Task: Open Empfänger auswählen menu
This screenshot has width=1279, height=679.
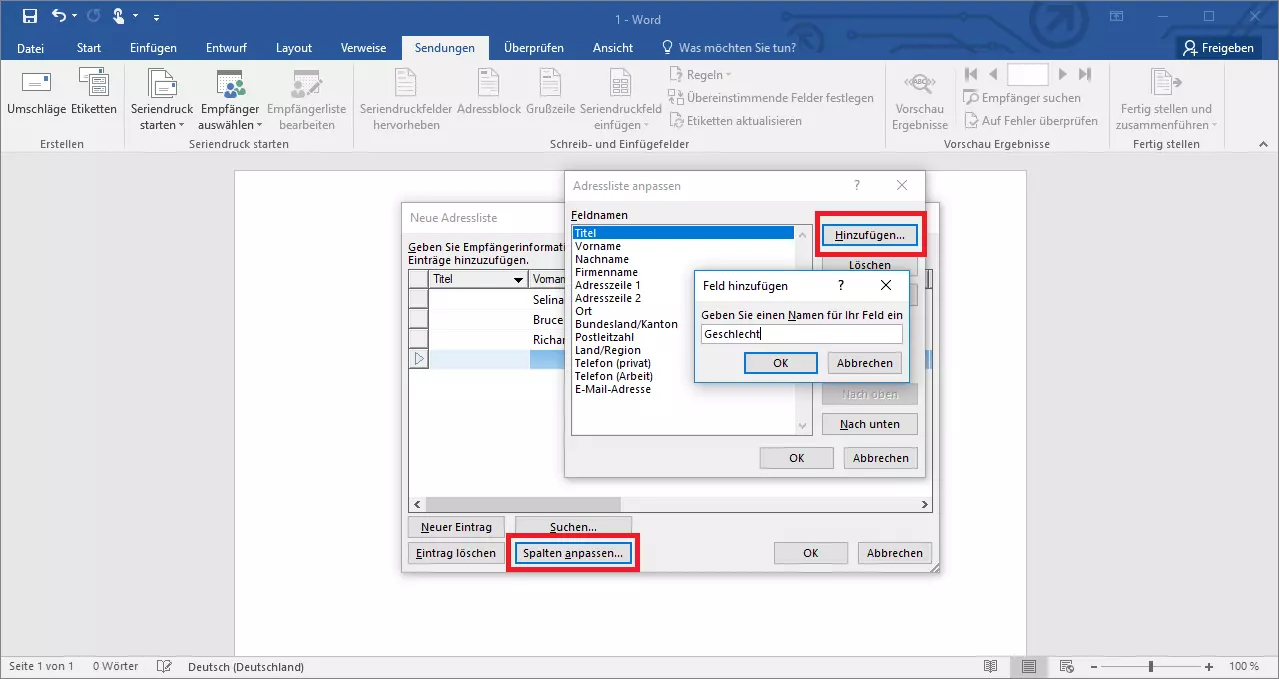Action: coord(230,101)
